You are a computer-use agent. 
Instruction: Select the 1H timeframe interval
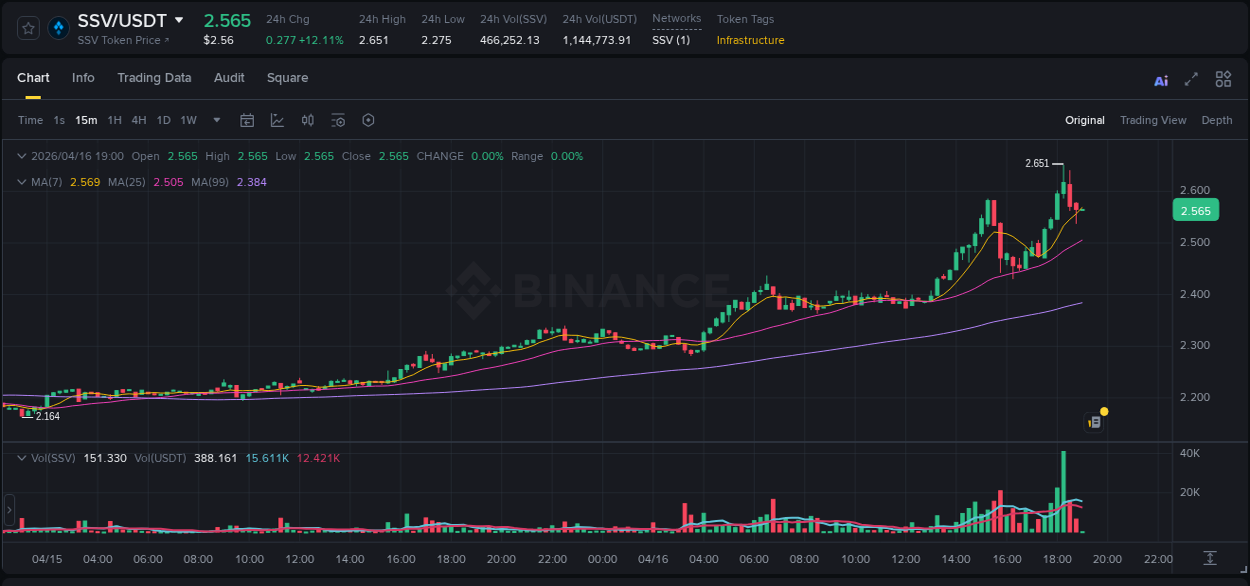pyautogui.click(x=114, y=120)
